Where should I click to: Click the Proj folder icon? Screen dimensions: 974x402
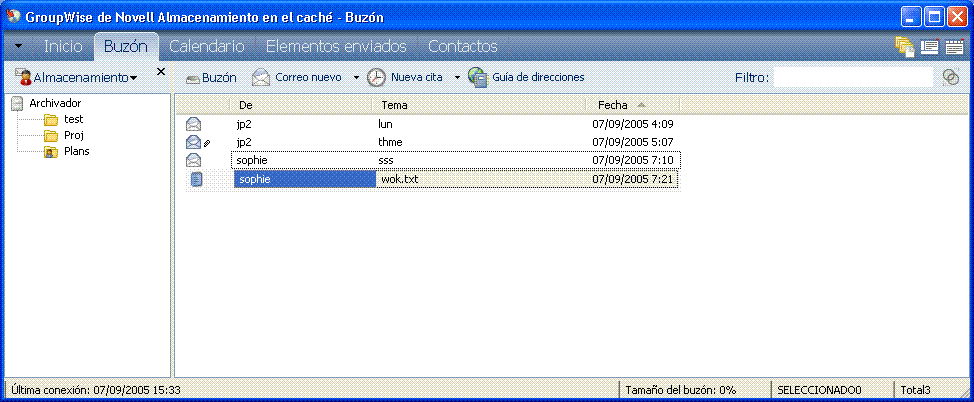point(51,135)
